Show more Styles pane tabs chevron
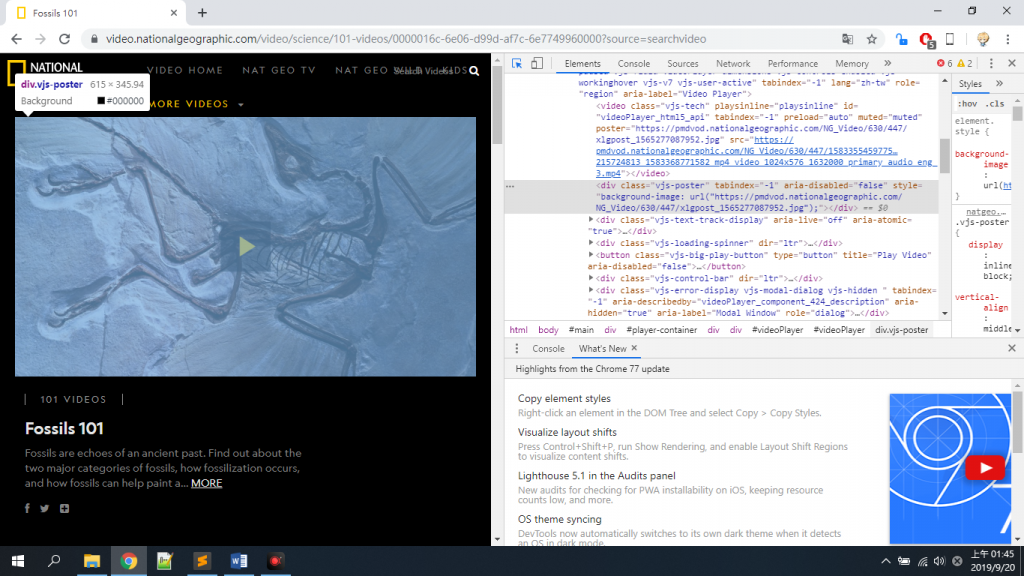The width and height of the screenshot is (1024, 576). [999, 84]
